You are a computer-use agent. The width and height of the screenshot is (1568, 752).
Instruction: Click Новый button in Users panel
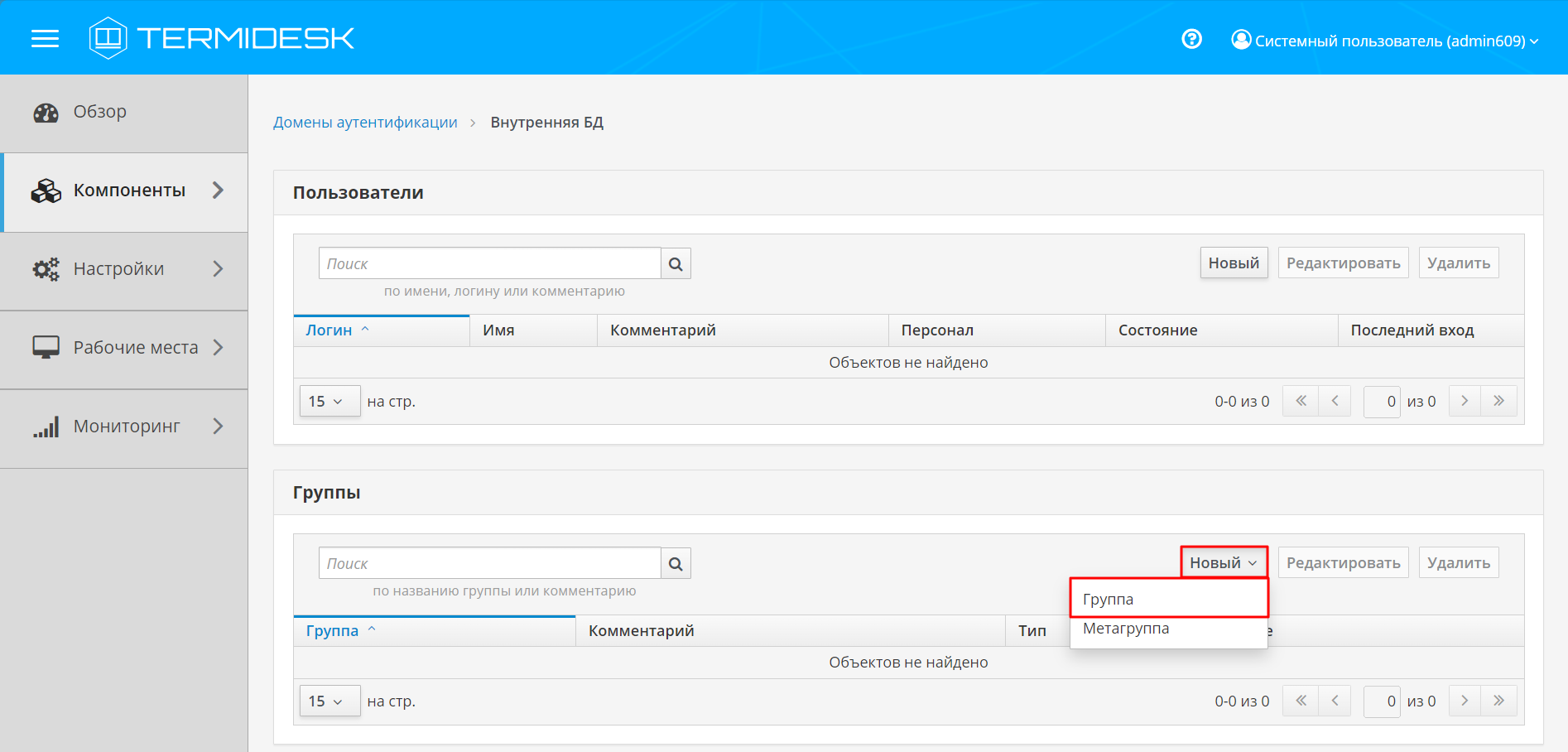click(1233, 263)
